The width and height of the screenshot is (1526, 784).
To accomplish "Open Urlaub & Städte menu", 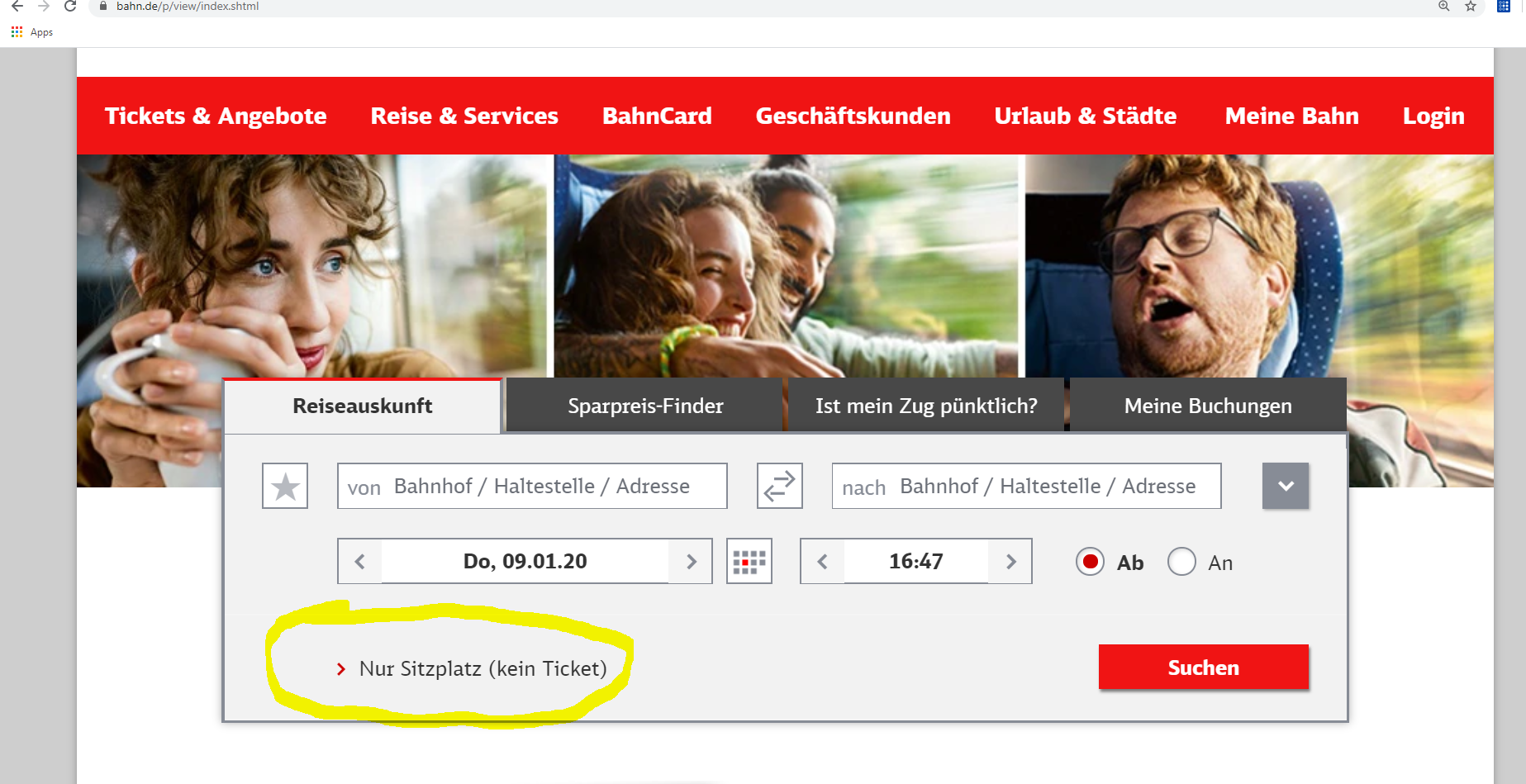I will tap(1085, 116).
